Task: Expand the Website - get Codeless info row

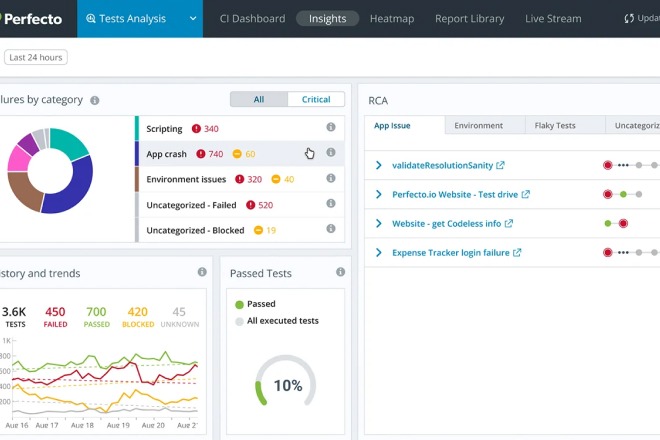Action: pyautogui.click(x=378, y=224)
